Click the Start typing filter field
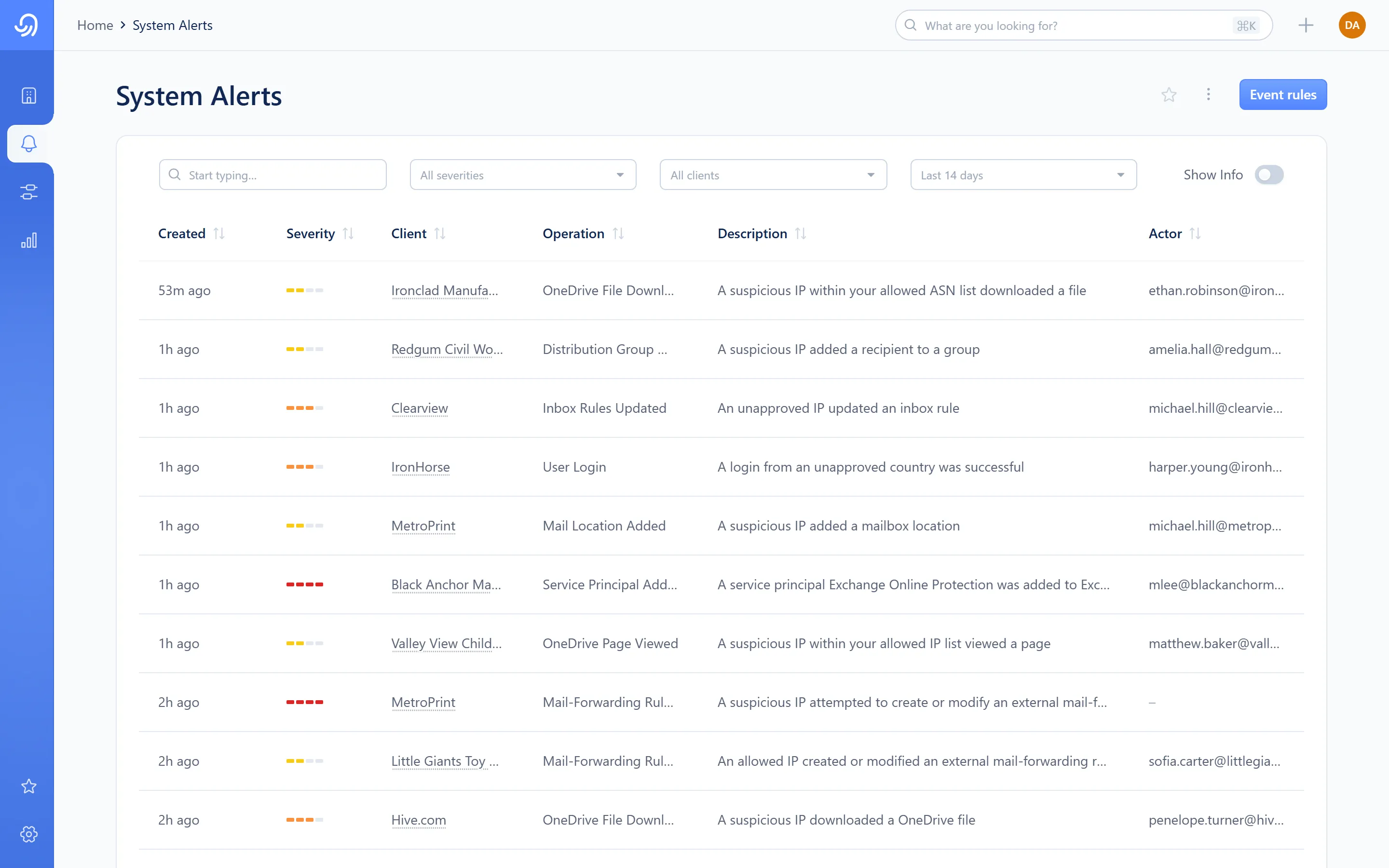 tap(272, 175)
